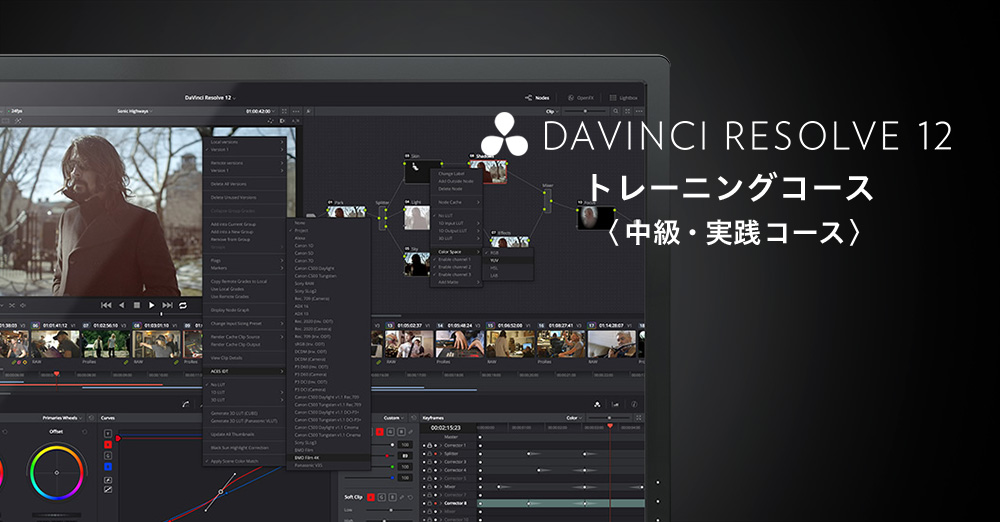Expand the ACES IDT submenu
This screenshot has height=522, width=1000.
tap(219, 370)
